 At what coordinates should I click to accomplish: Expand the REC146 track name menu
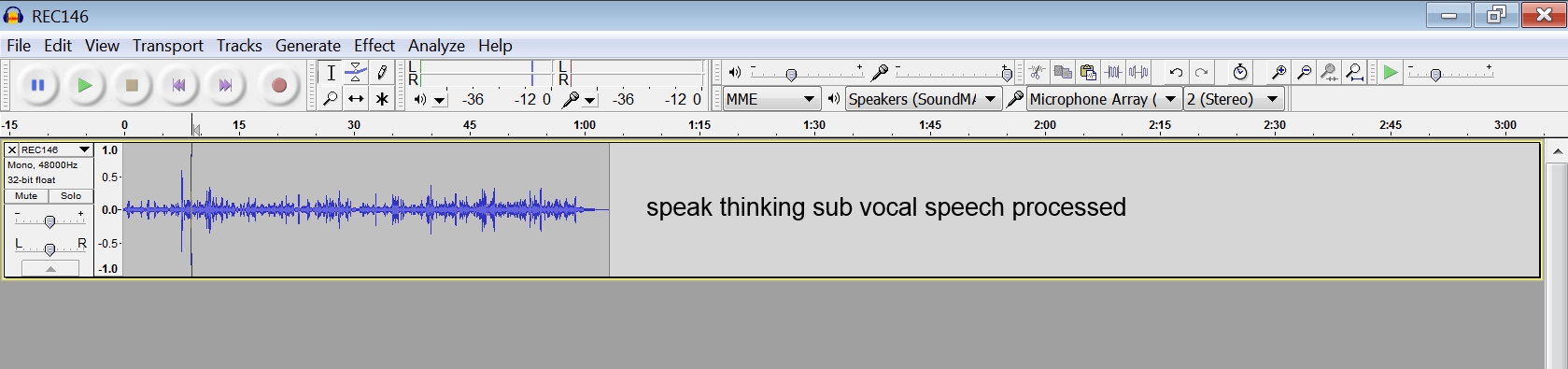55,149
